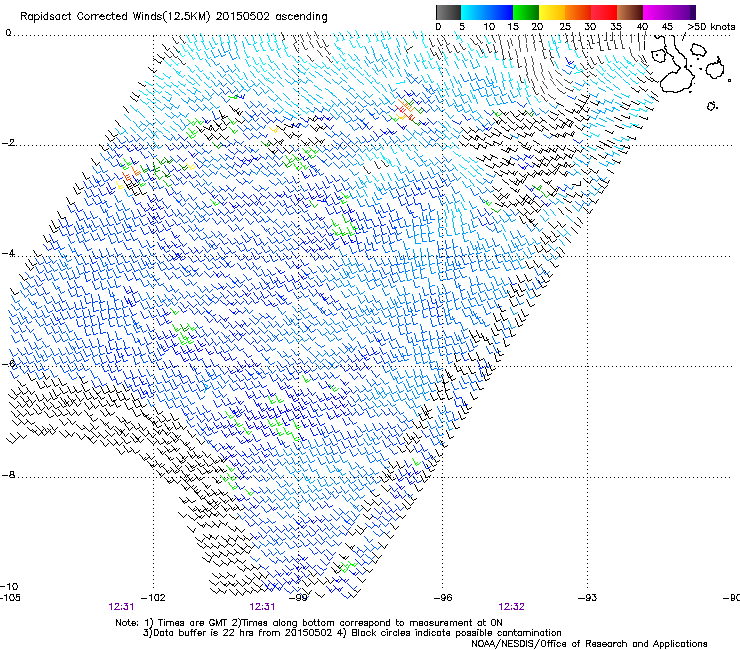Click the purple '12:31' label near -102
The height and width of the screenshot is (650, 740).
tap(121, 607)
